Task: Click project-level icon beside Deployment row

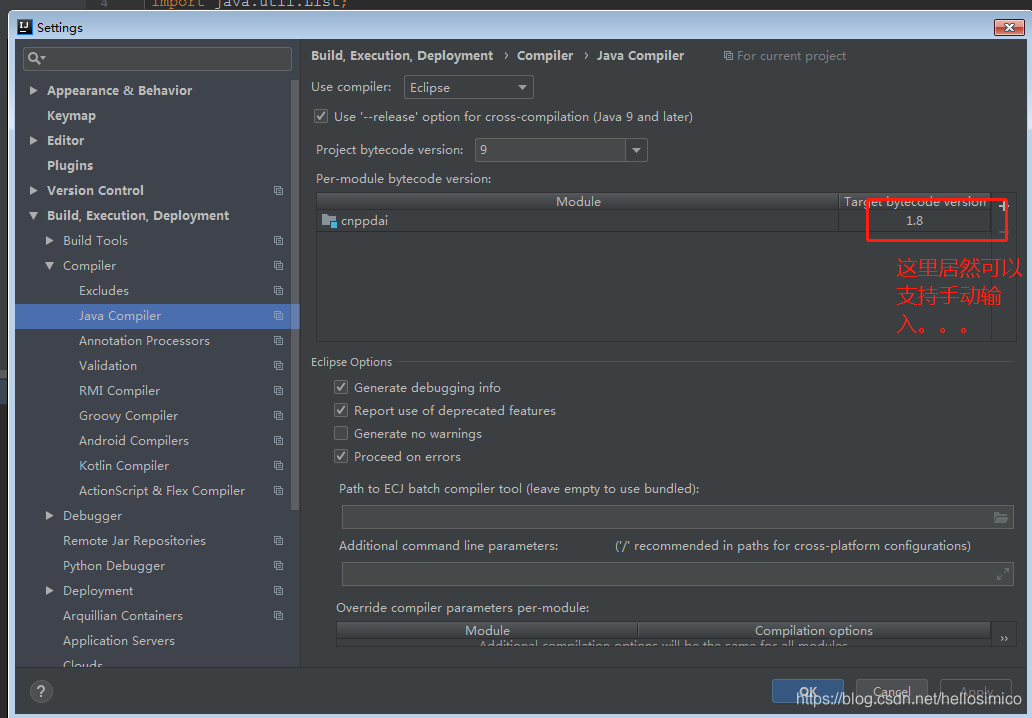Action: [x=278, y=591]
